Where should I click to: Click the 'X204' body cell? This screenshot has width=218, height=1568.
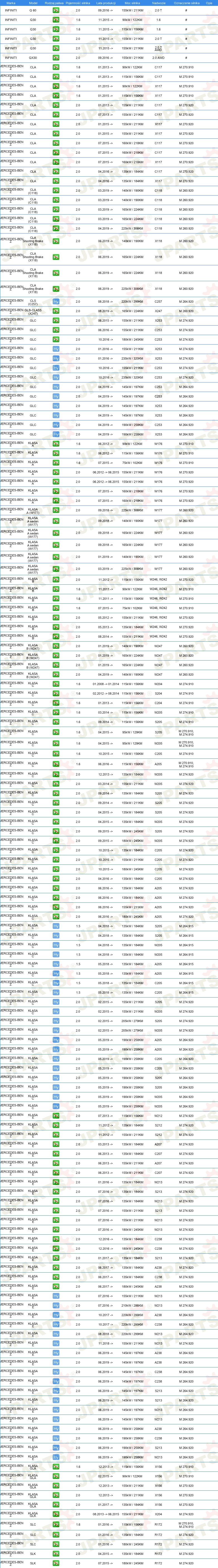(x=158, y=1514)
